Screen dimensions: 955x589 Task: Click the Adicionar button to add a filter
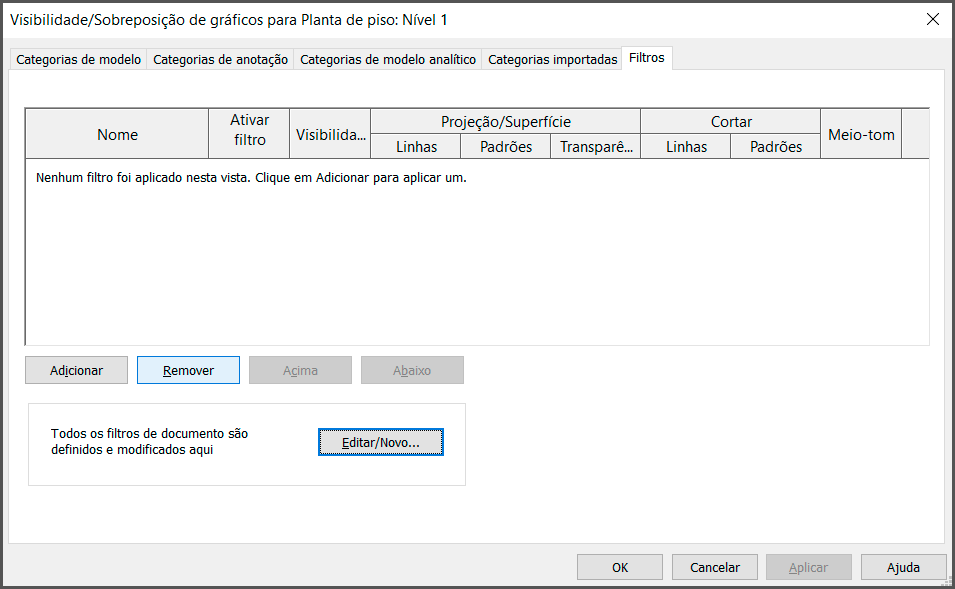click(x=77, y=370)
